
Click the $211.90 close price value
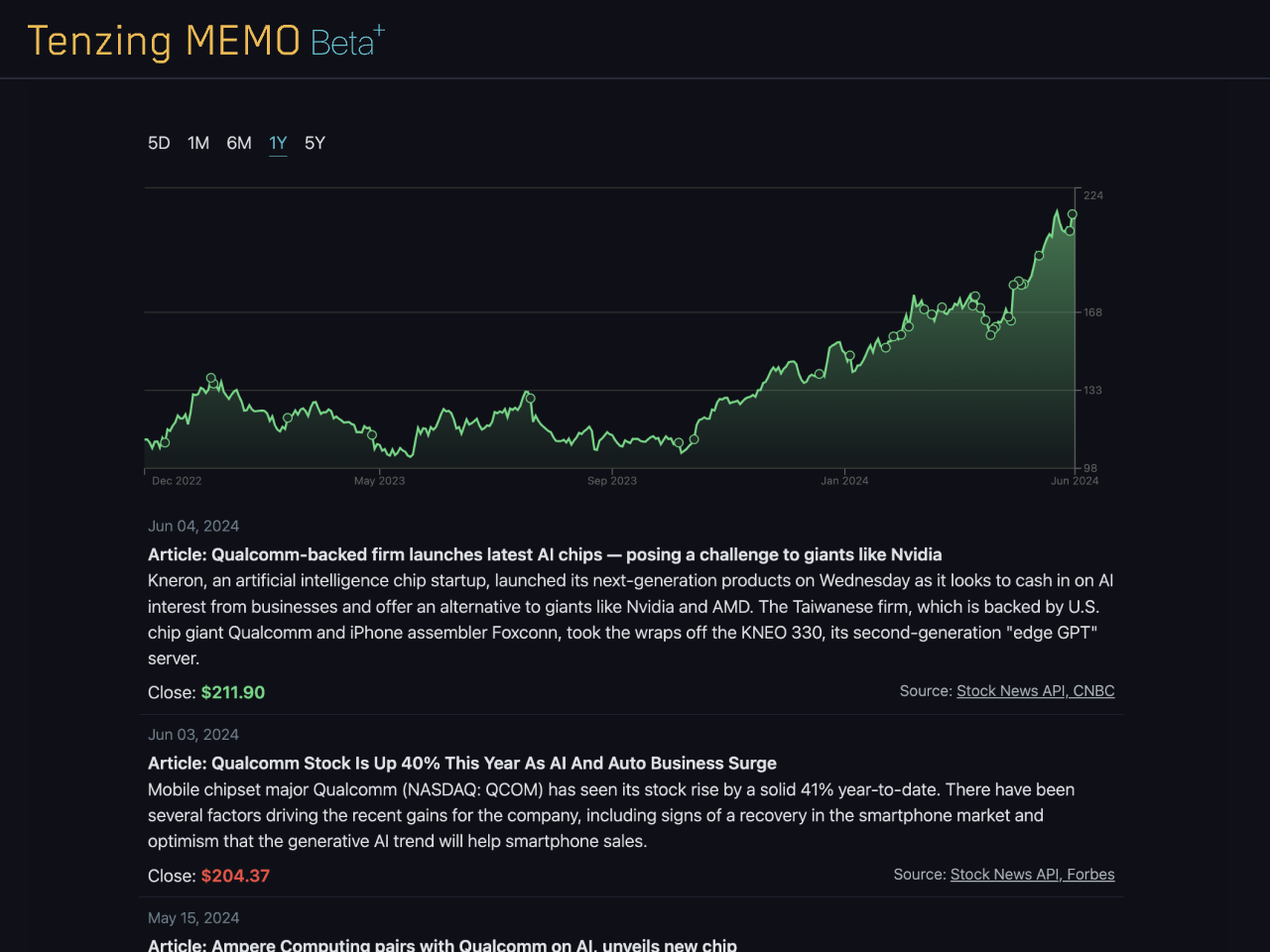[233, 692]
